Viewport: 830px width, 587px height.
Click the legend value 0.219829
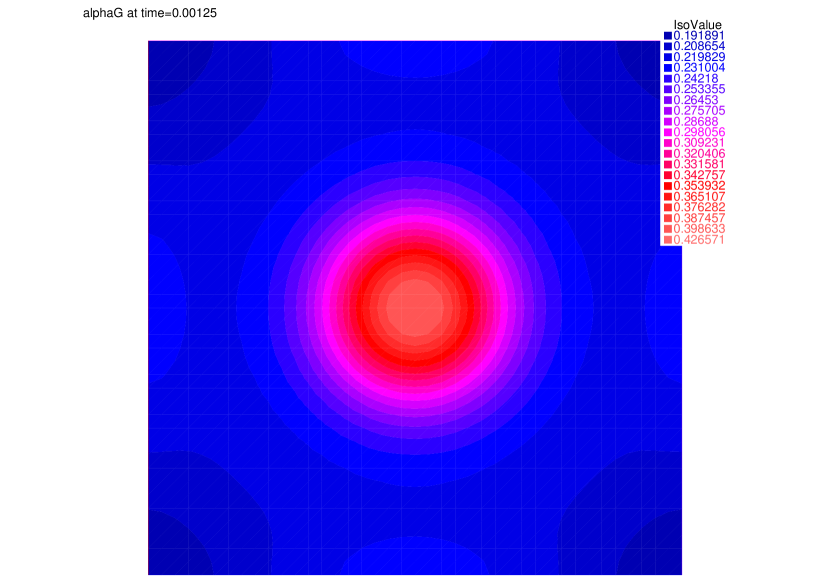click(699, 57)
